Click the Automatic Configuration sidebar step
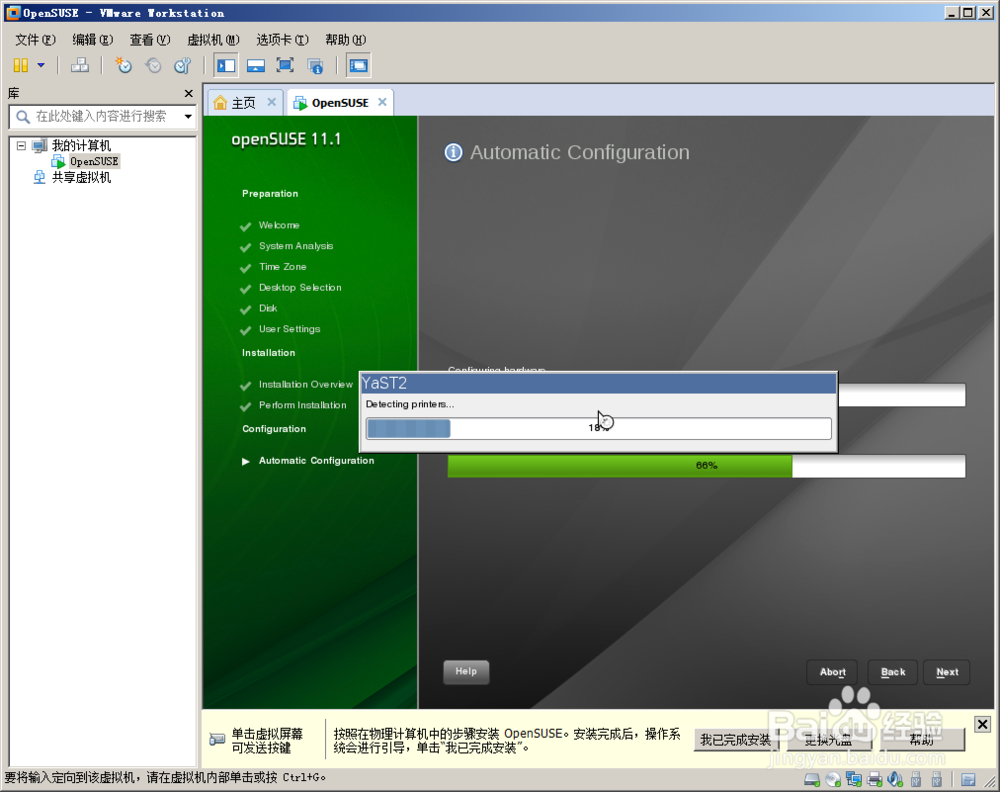The width and height of the screenshot is (1000, 792). click(316, 460)
